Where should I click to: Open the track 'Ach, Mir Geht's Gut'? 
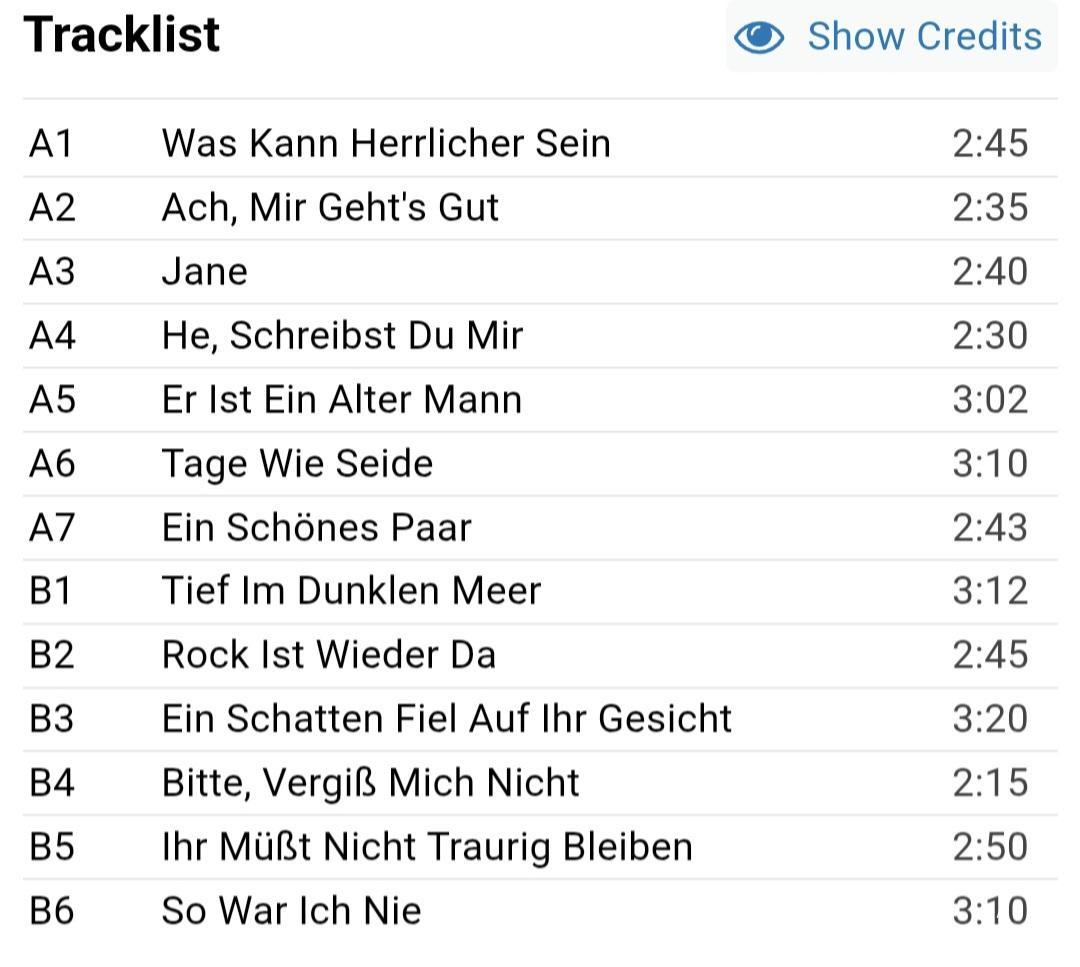coord(330,207)
